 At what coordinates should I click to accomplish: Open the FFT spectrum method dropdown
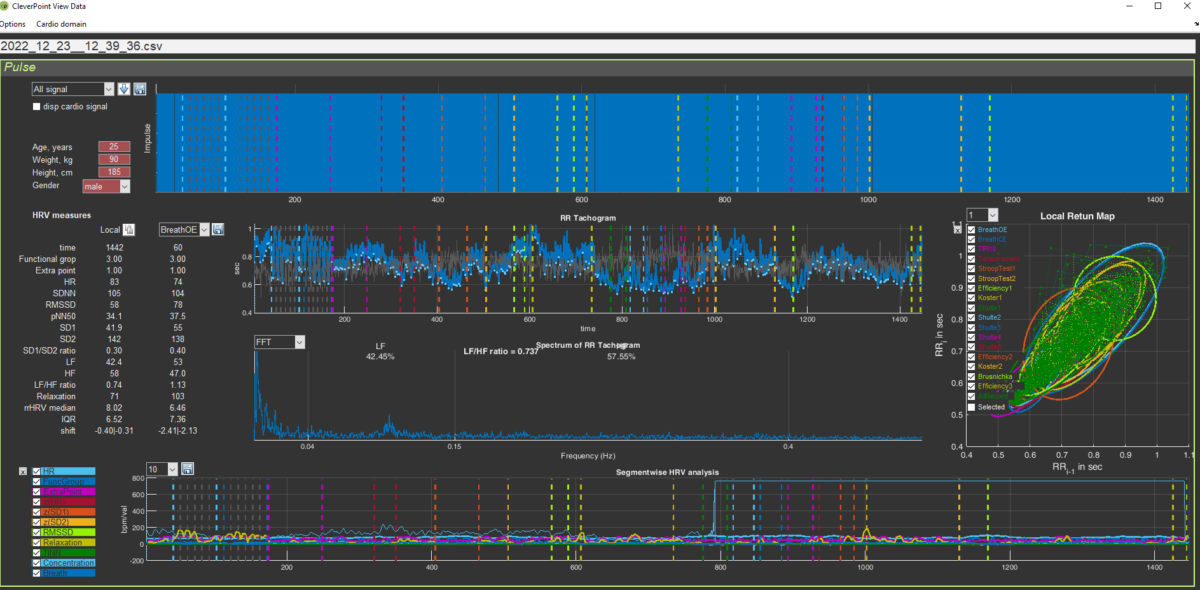tap(279, 342)
